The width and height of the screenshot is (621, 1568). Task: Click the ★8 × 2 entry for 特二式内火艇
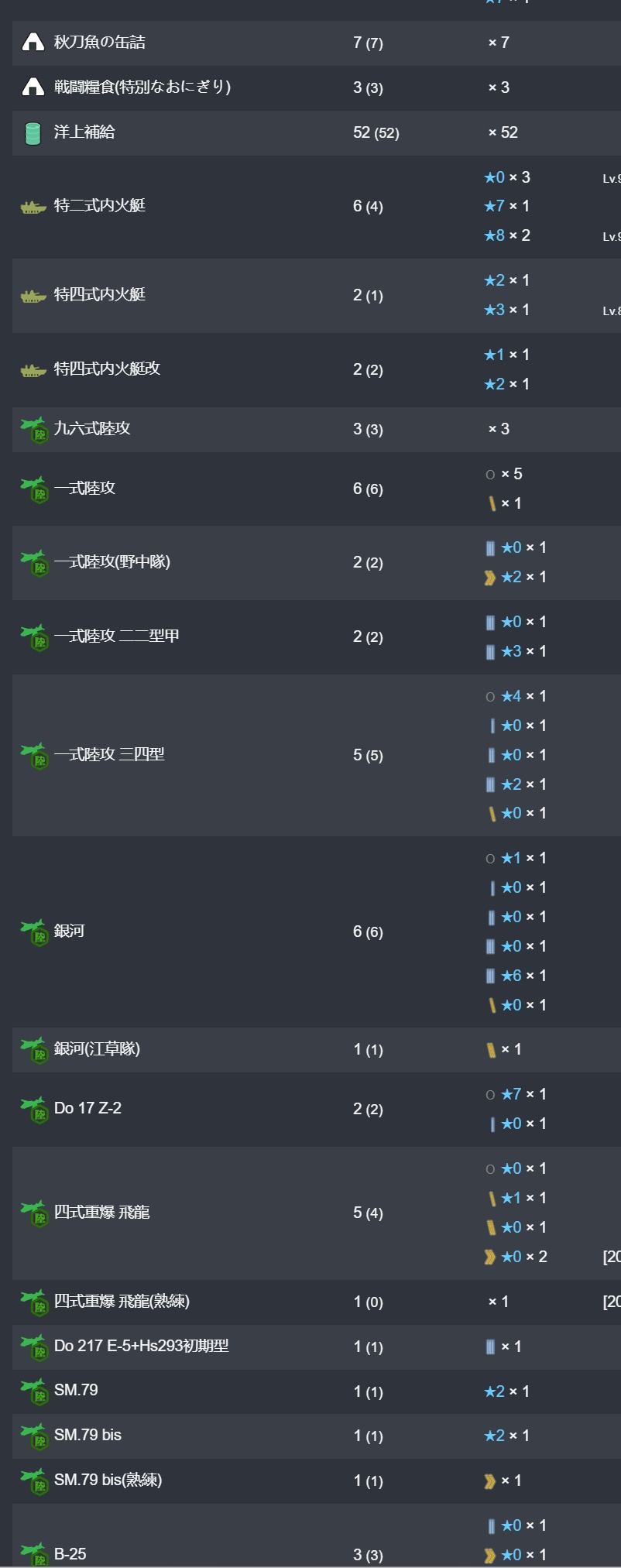pyautogui.click(x=507, y=235)
